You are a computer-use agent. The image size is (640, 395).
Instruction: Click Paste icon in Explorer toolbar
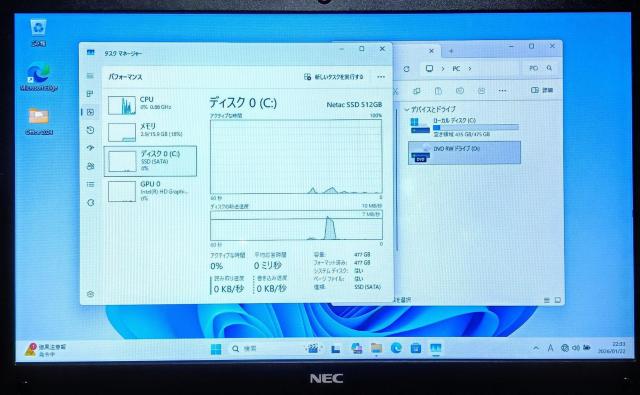(438, 91)
